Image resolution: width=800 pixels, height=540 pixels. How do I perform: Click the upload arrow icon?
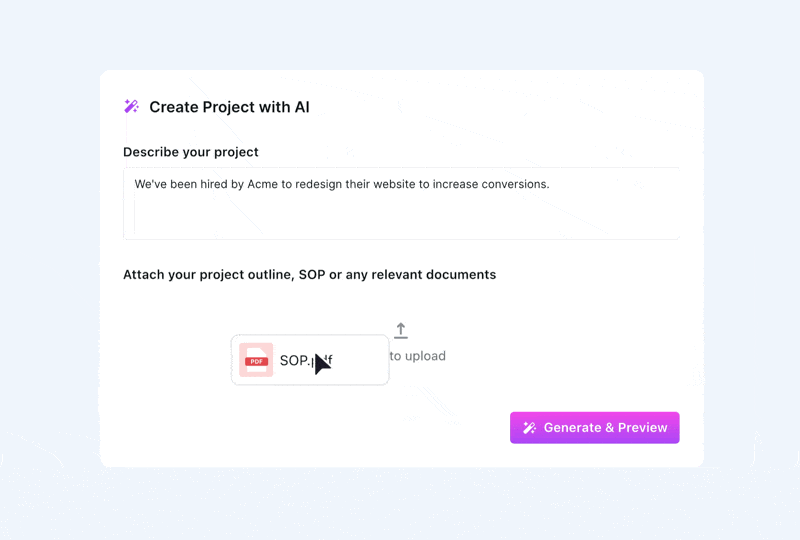401,331
